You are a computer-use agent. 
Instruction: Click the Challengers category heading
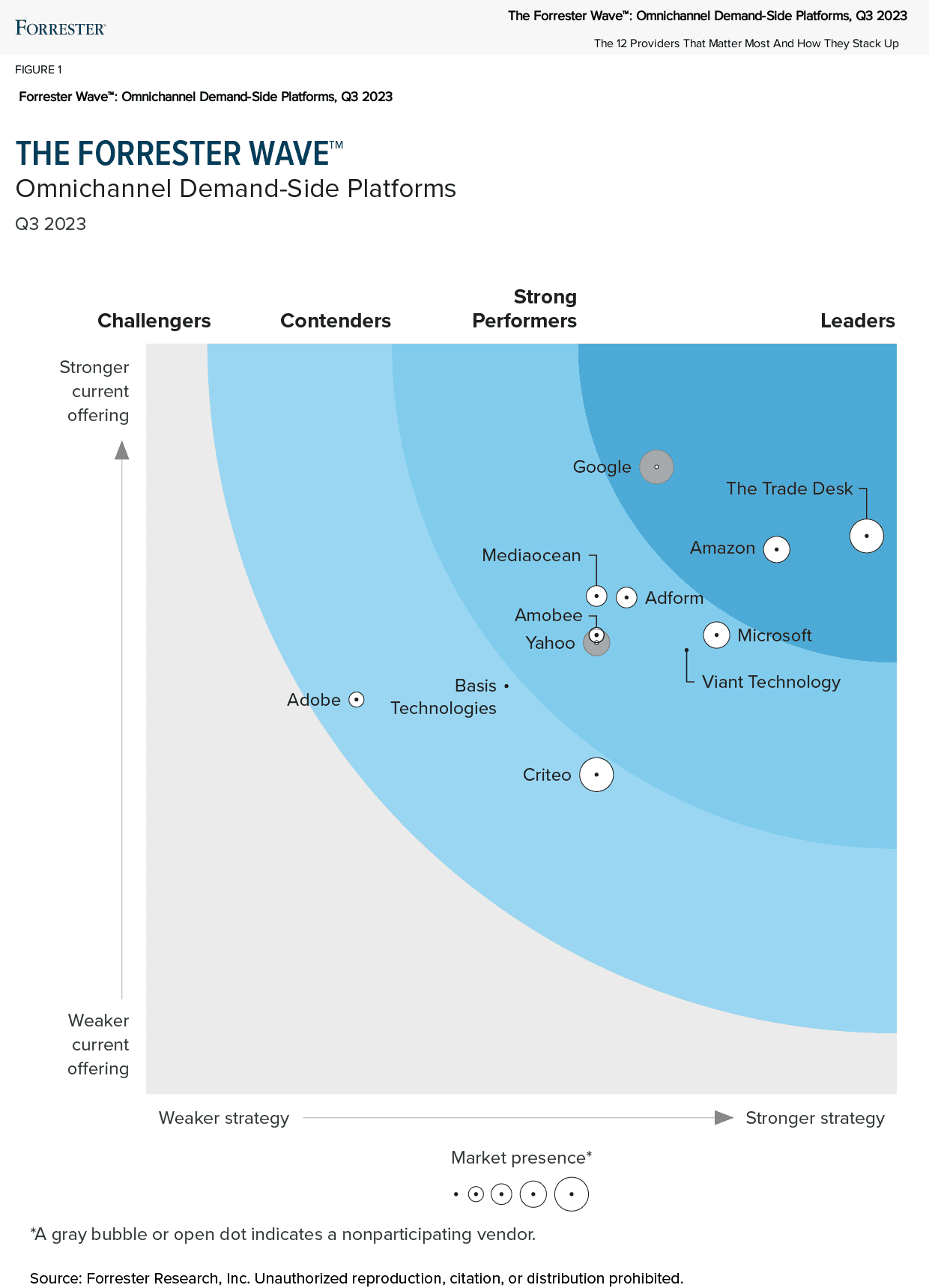(154, 321)
